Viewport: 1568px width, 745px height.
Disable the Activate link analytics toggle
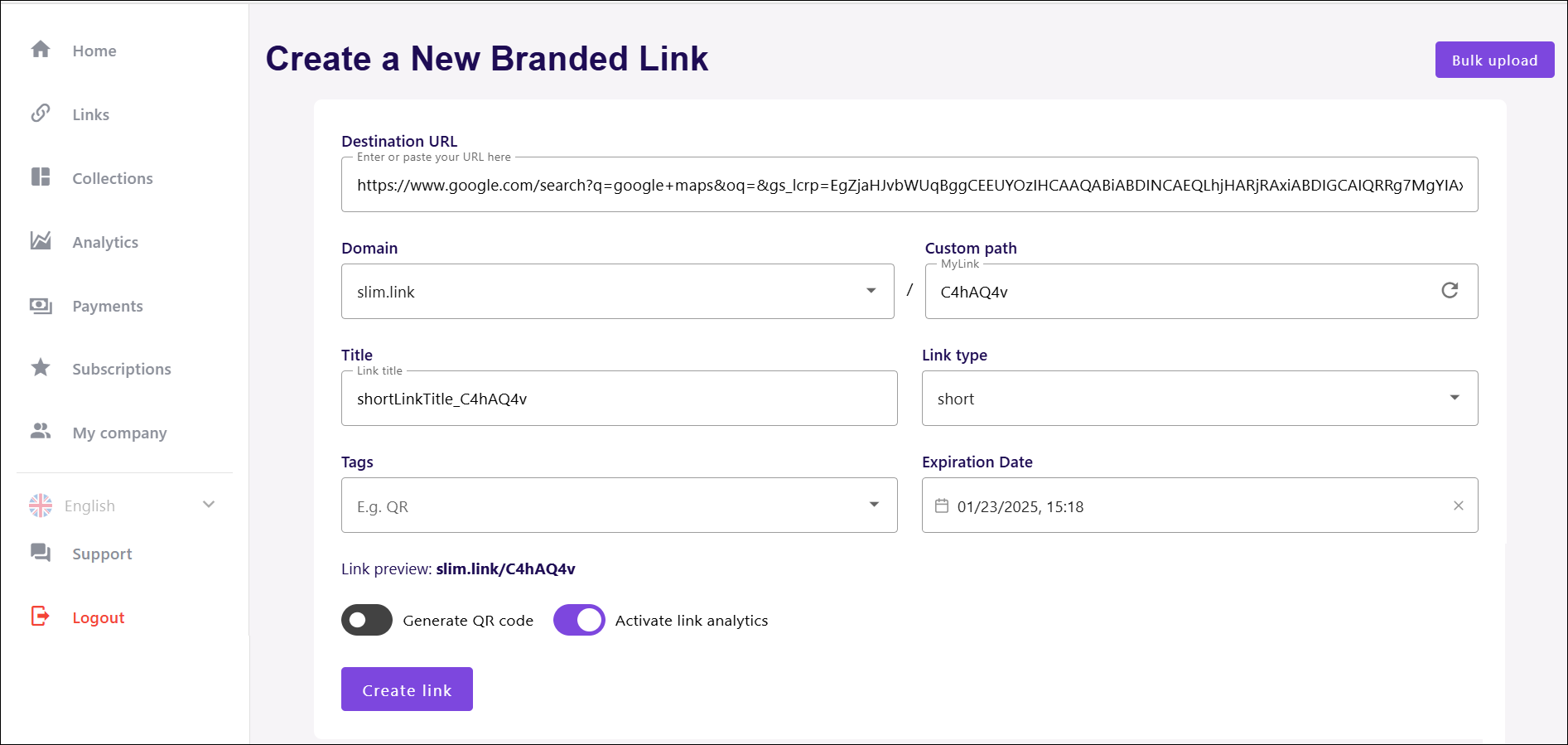[579, 620]
